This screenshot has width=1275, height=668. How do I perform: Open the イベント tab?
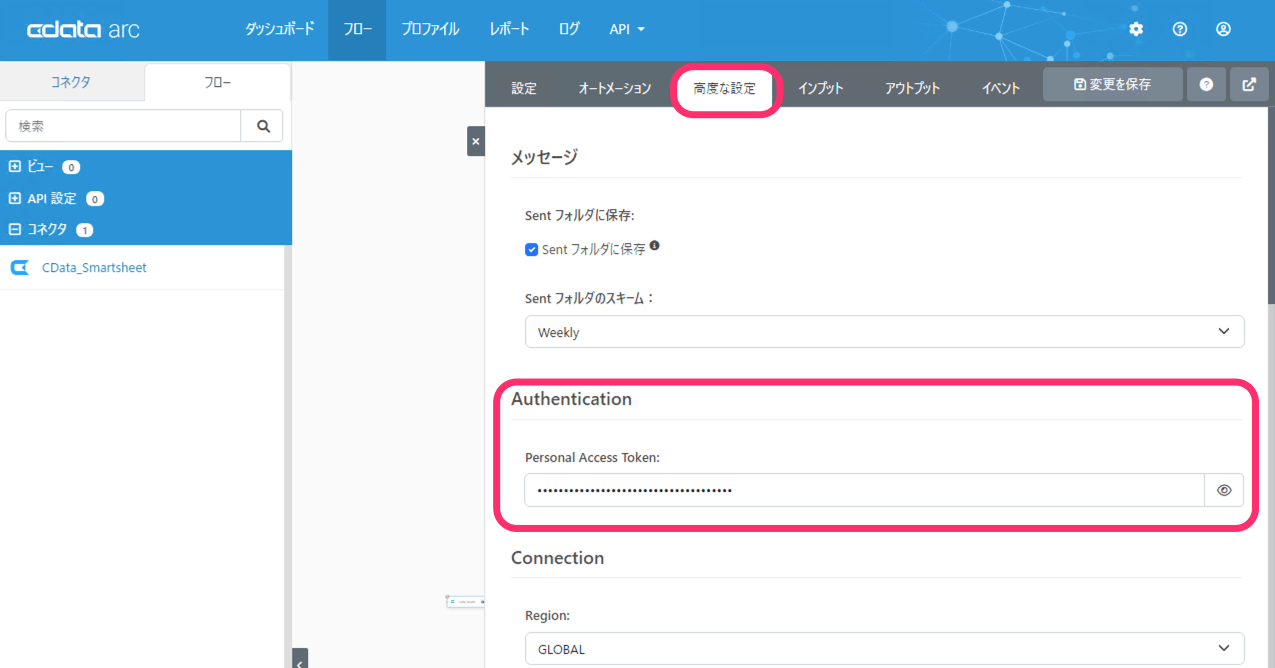tap(1000, 88)
